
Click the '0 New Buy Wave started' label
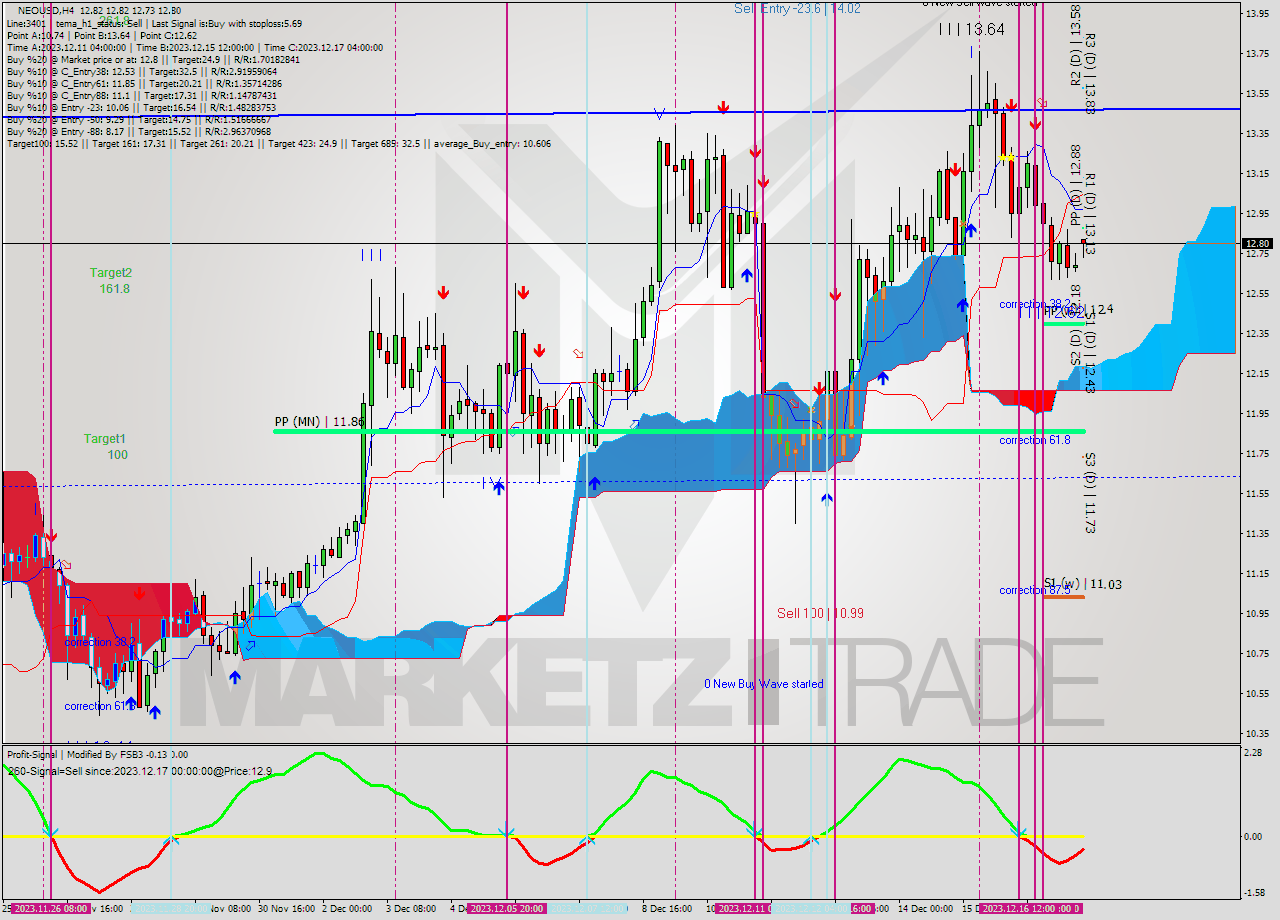(x=764, y=684)
